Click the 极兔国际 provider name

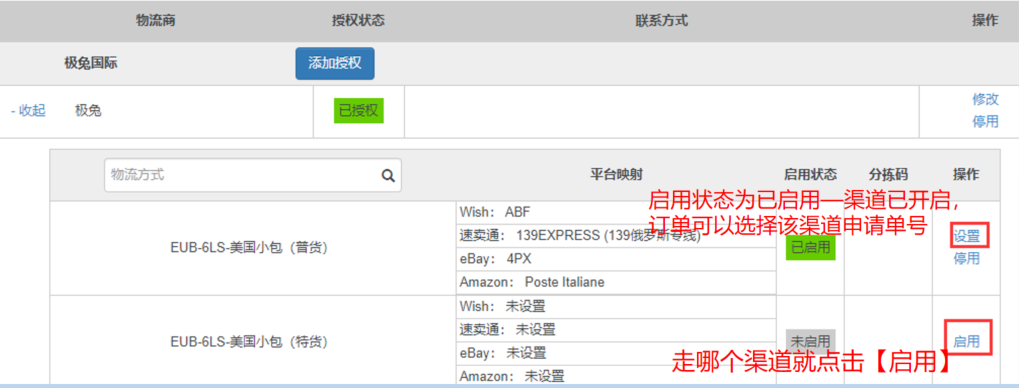point(91,63)
